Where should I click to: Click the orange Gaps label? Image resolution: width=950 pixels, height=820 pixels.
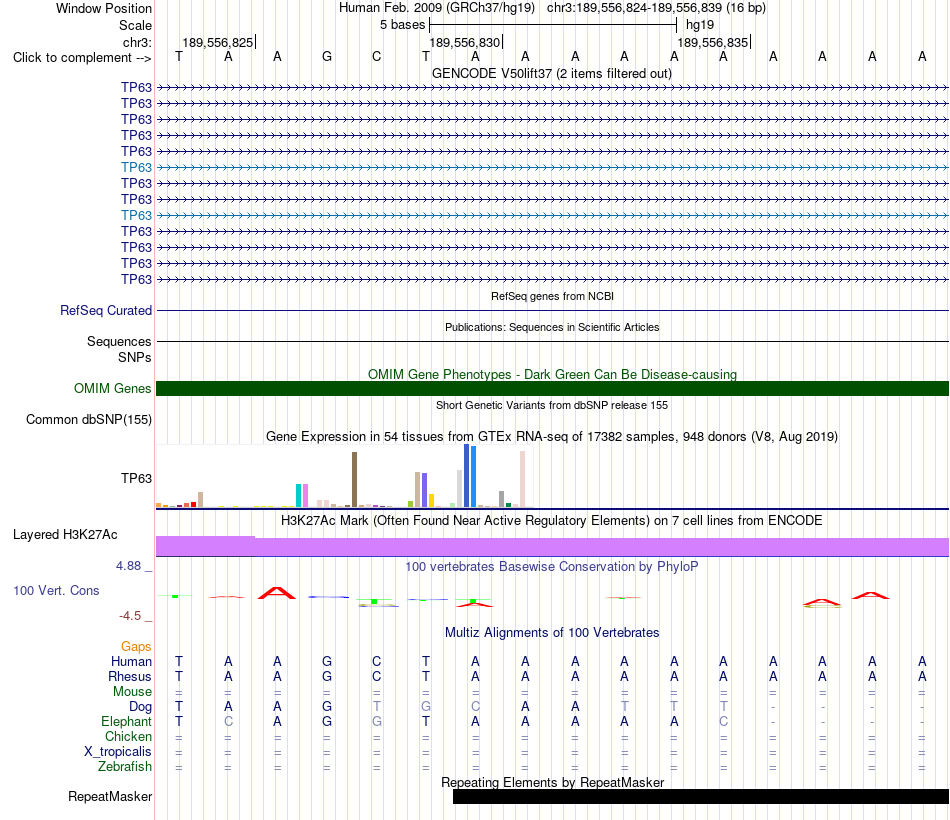pyautogui.click(x=136, y=647)
